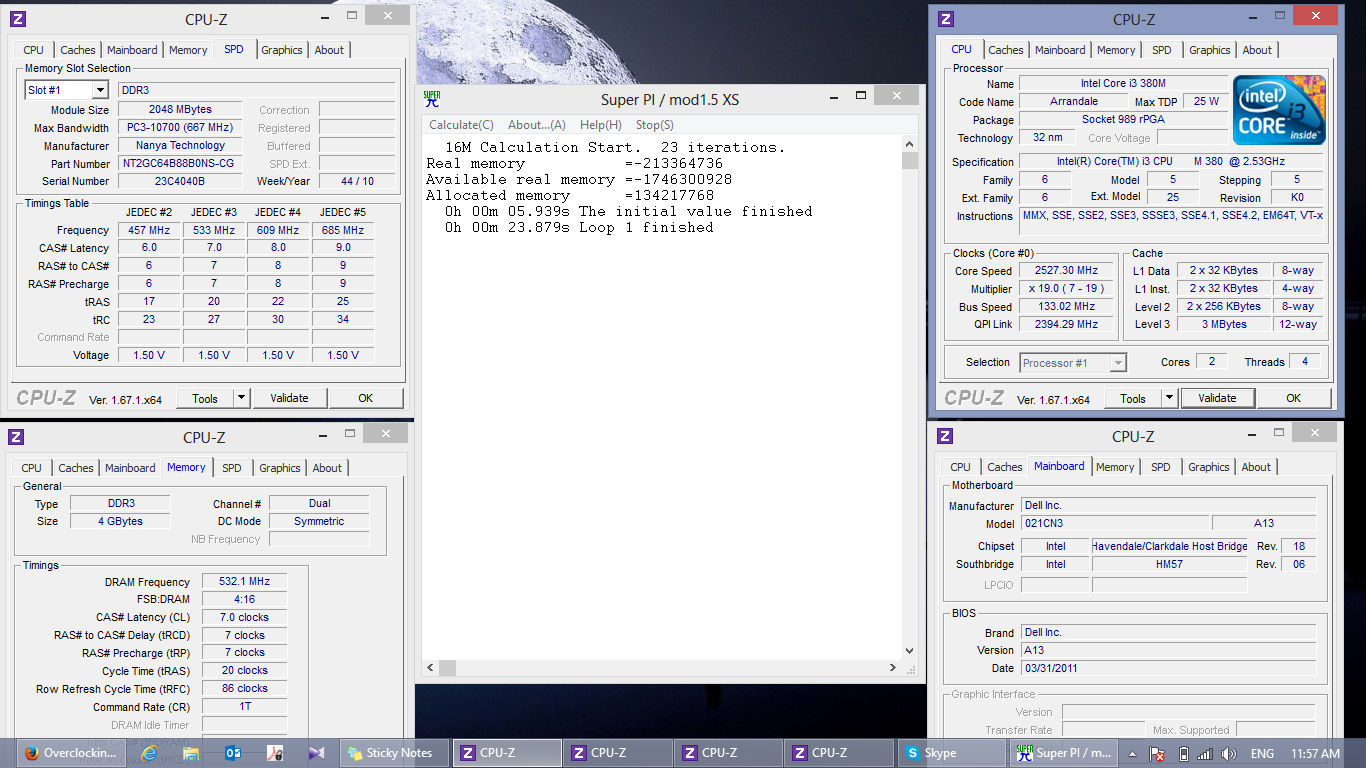
Task: Open the About tab in the CPU window
Action: coord(1258,50)
